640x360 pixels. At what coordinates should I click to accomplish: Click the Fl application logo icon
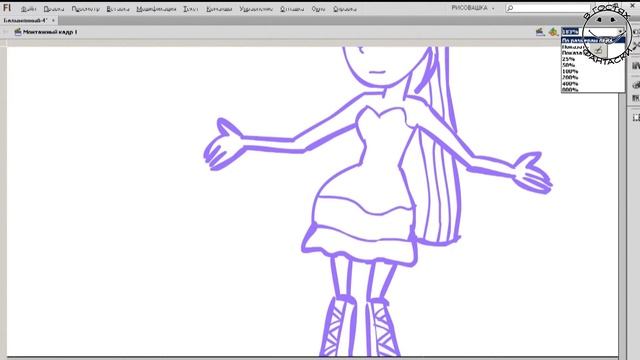coord(7,8)
